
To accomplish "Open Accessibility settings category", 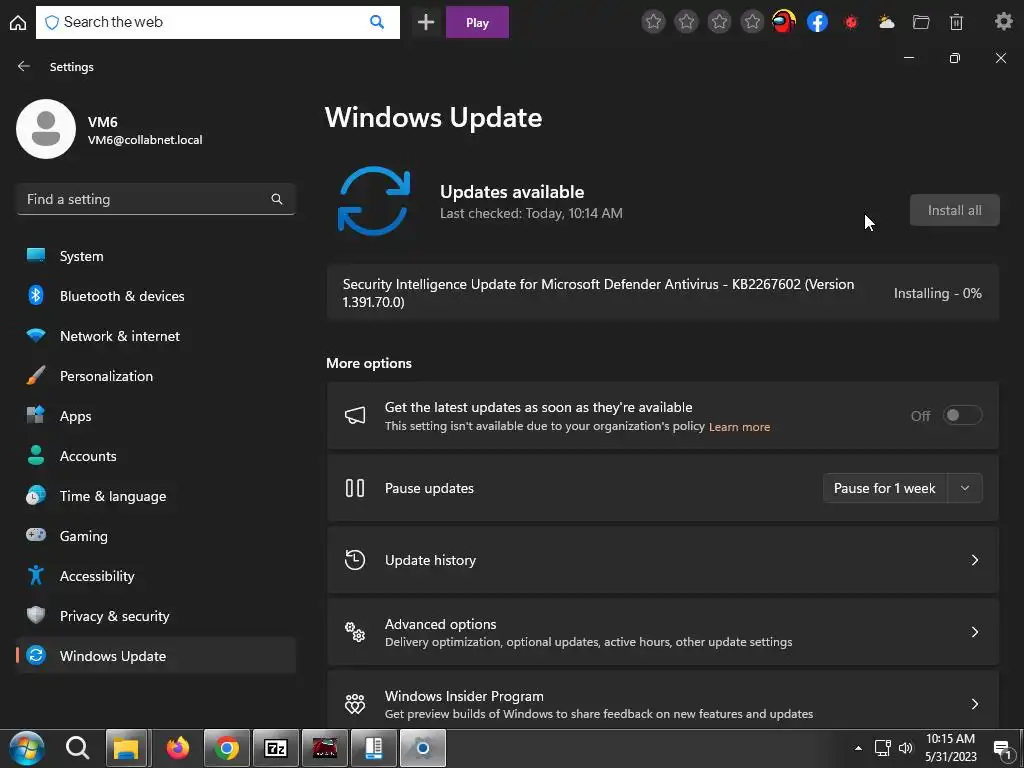I will [155, 576].
